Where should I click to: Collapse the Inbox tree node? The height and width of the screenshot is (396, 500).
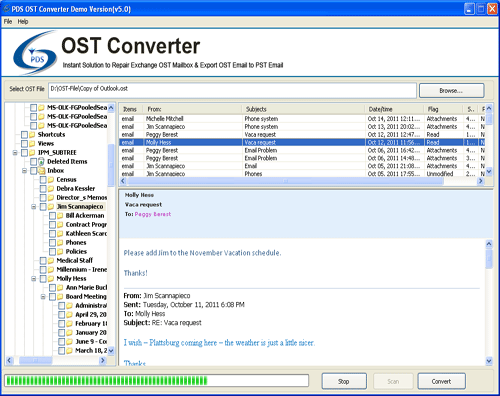tap(24, 171)
